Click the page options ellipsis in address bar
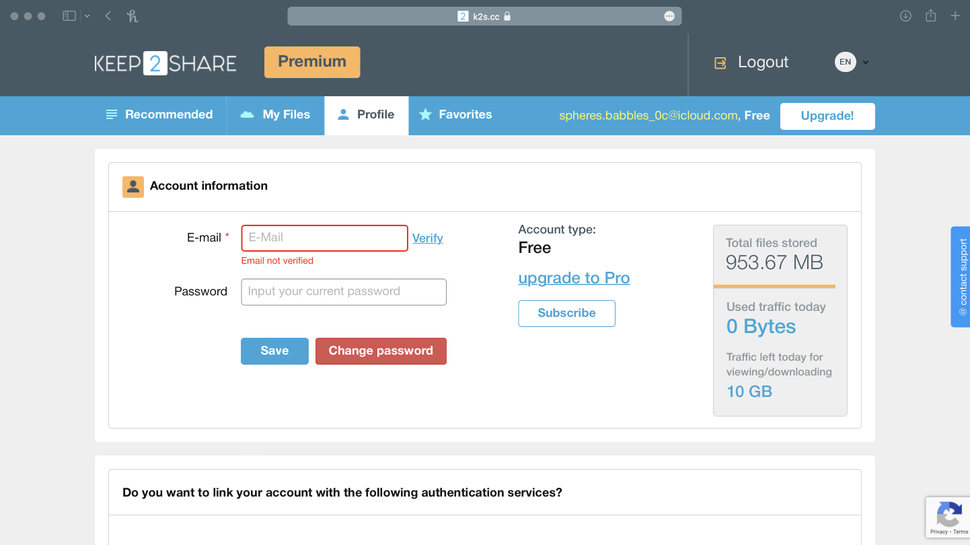The image size is (970, 545). 669,16
